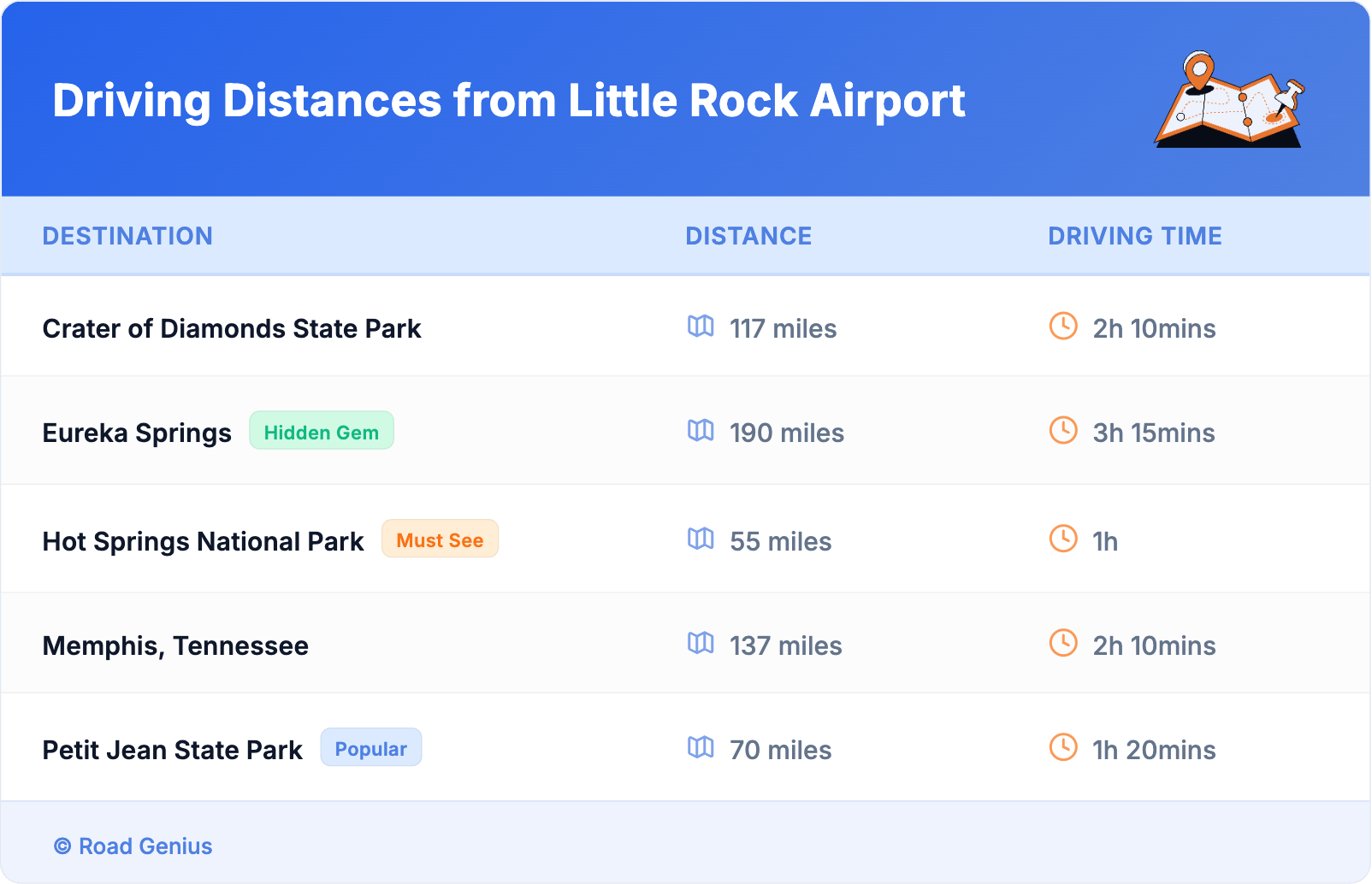The height and width of the screenshot is (884, 1372).
Task: Click the clock icon in Crater of Diamonds row
Action: 1063,327
